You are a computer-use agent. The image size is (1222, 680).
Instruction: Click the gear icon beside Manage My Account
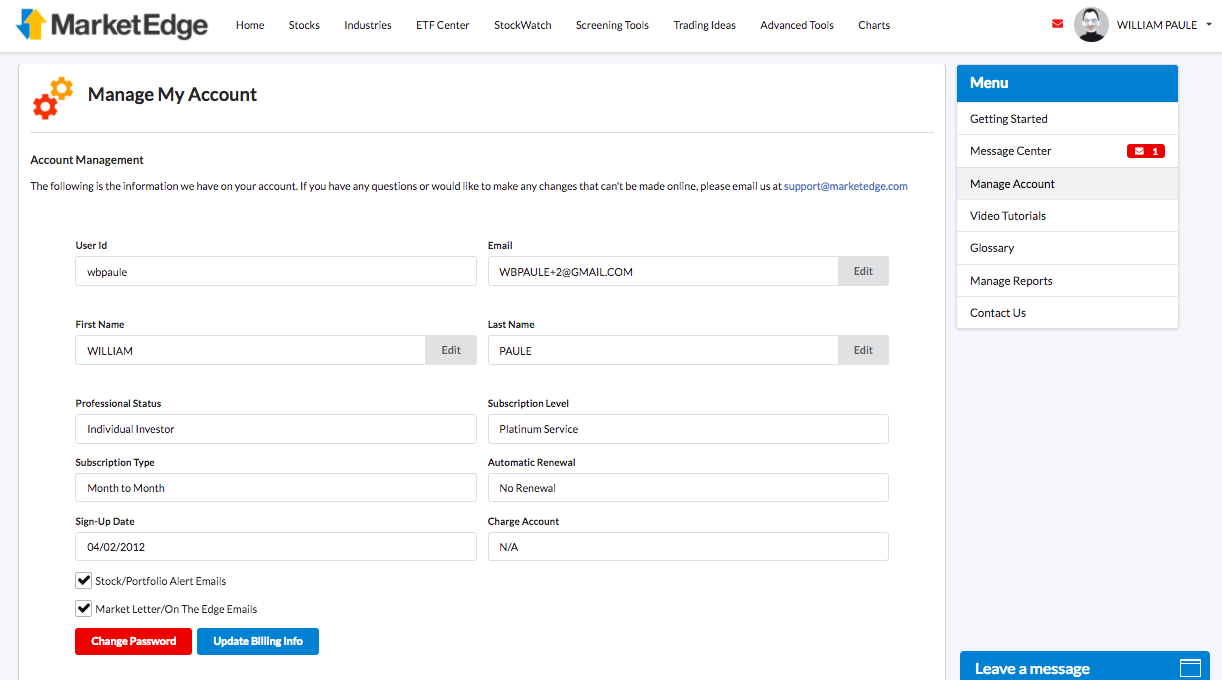click(x=50, y=97)
